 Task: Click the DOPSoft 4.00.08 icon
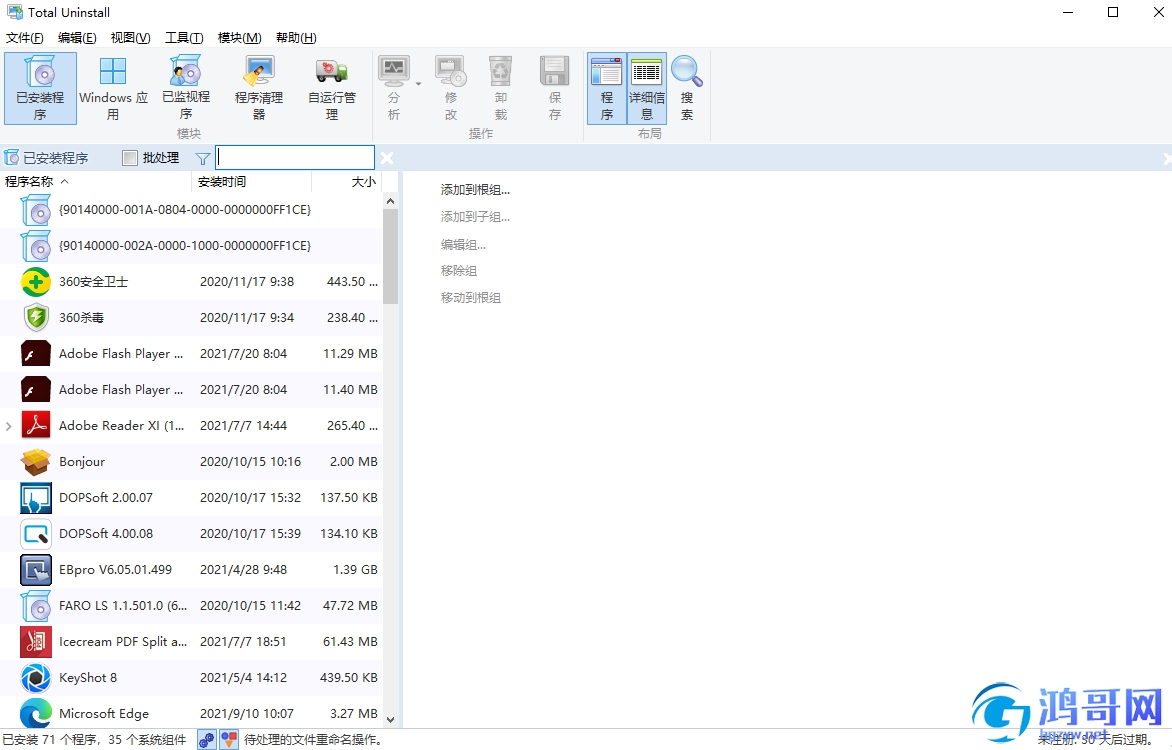click(x=35, y=533)
